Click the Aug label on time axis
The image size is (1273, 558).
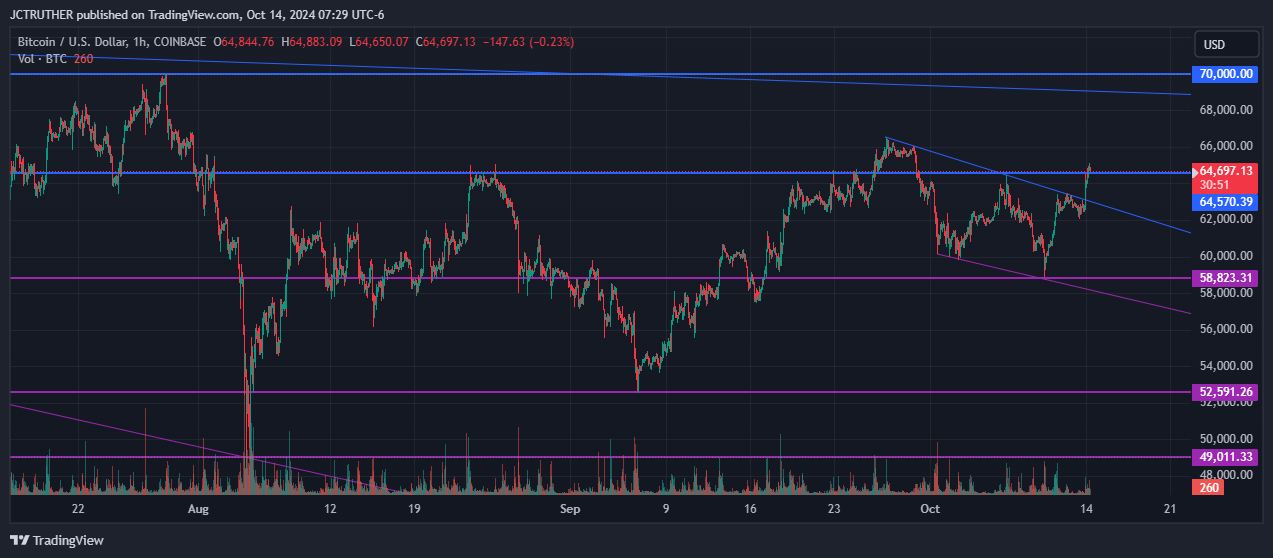pyautogui.click(x=199, y=509)
